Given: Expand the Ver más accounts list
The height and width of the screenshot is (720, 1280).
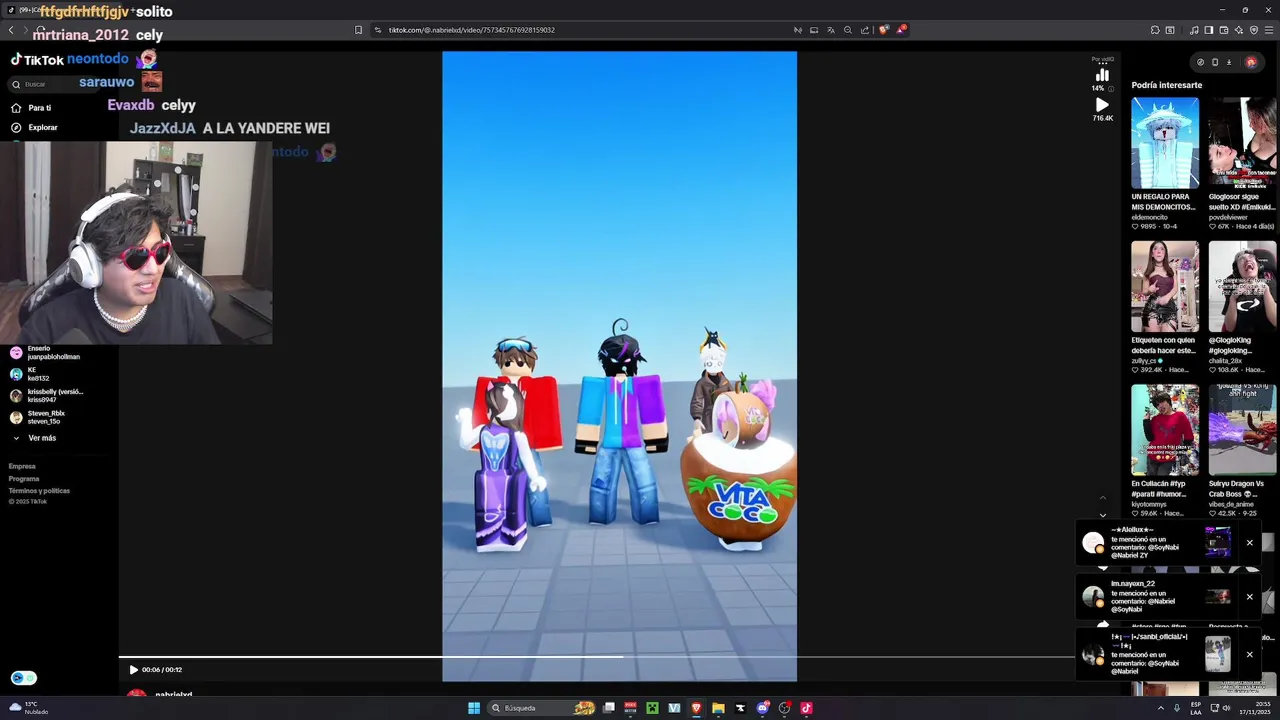Looking at the screenshot, I should point(34,438).
